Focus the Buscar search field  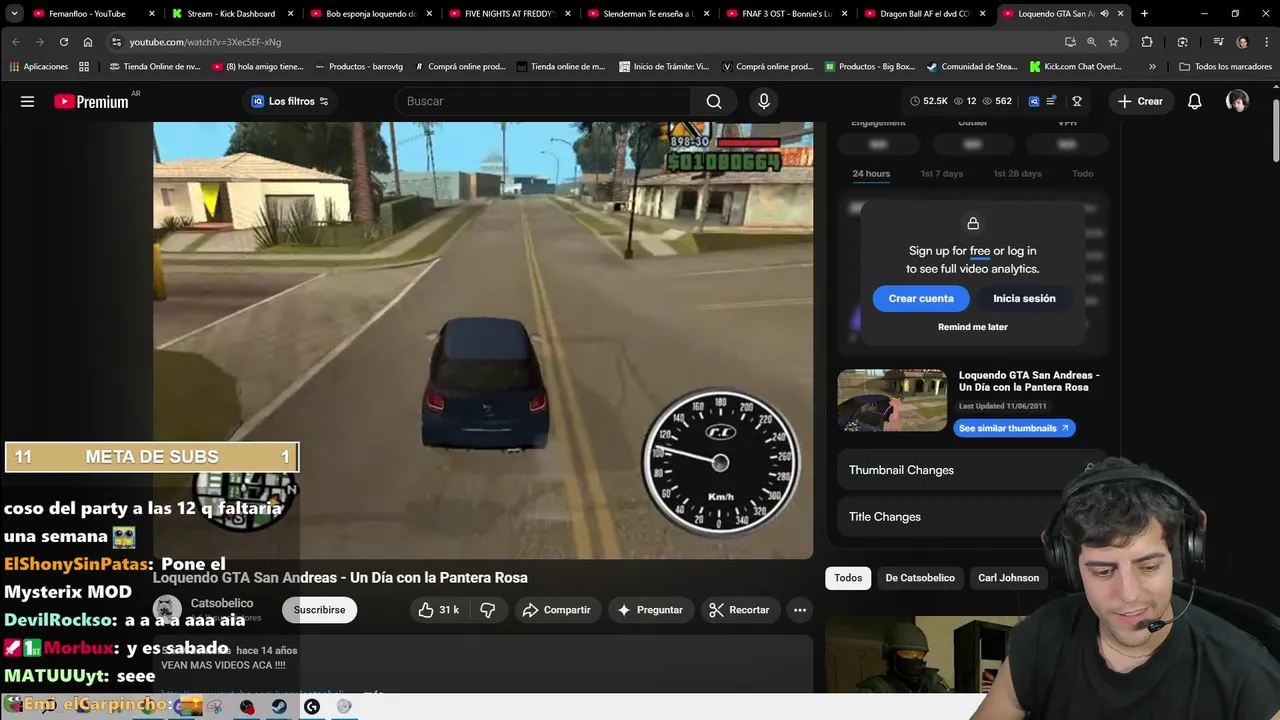(544, 101)
